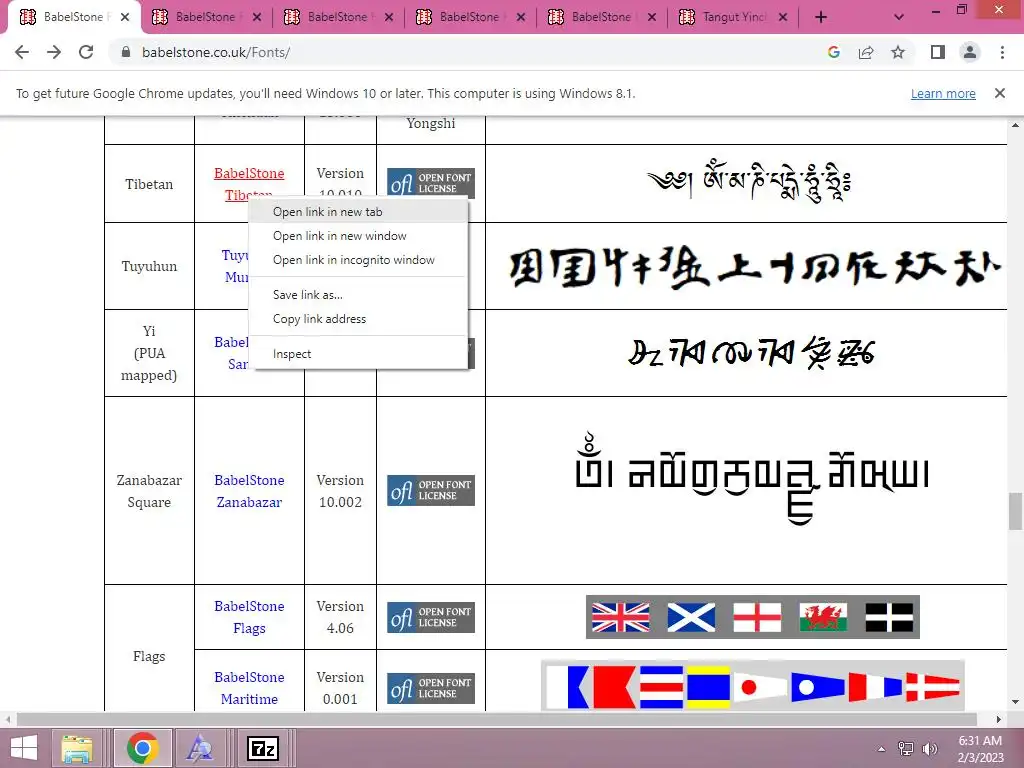The height and width of the screenshot is (768, 1024).
Task: Click the Open Font License badge in Maritime row
Action: (431, 688)
